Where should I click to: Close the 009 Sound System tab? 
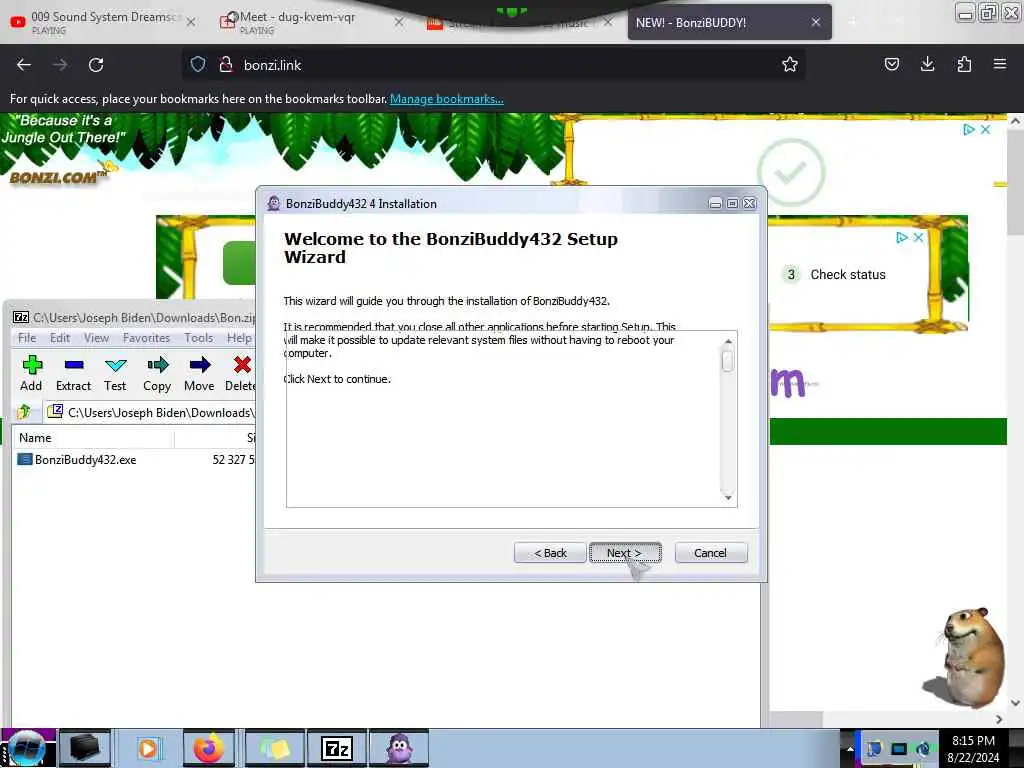pyautogui.click(x=191, y=22)
